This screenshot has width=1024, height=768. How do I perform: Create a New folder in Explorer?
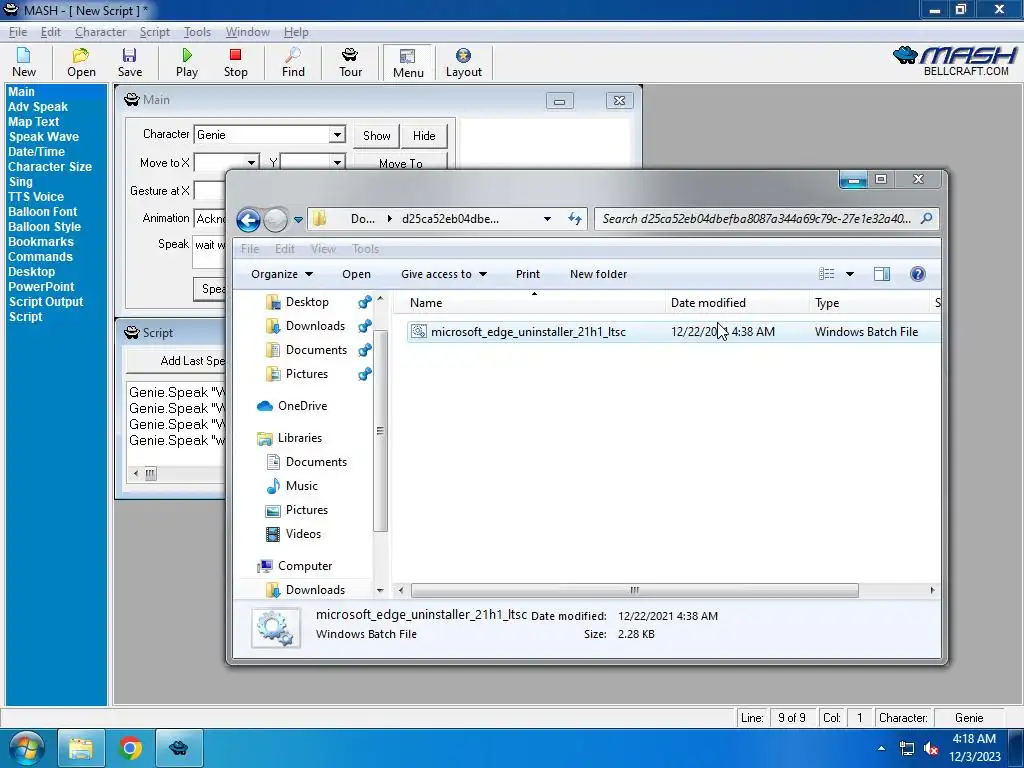coord(598,274)
